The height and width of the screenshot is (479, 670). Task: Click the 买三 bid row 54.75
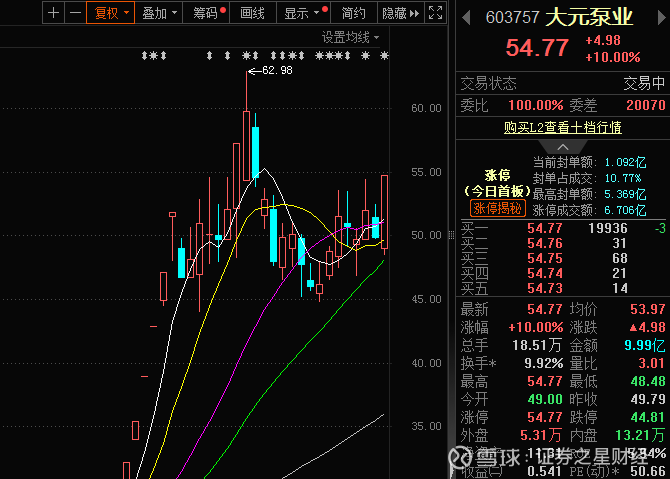point(563,258)
